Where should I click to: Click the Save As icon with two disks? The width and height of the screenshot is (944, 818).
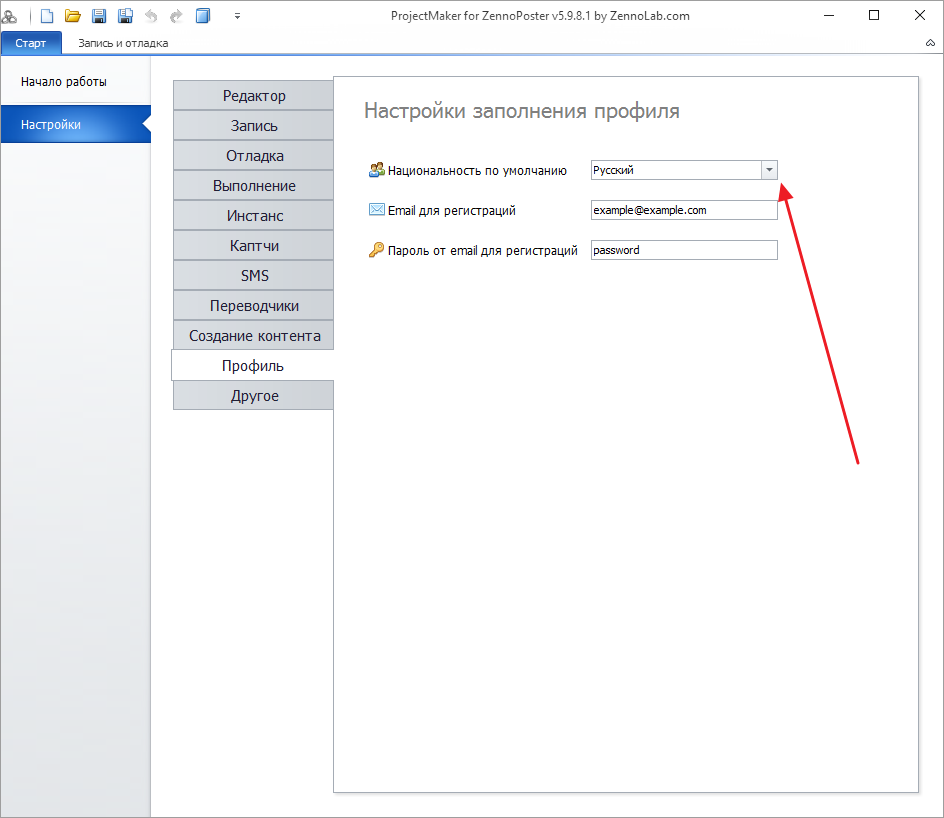pyautogui.click(x=125, y=16)
